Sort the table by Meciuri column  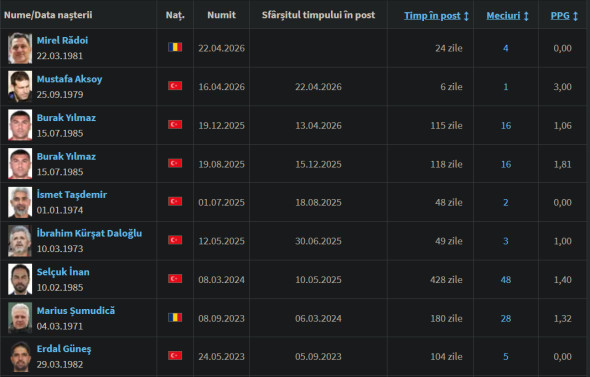pyautogui.click(x=503, y=16)
